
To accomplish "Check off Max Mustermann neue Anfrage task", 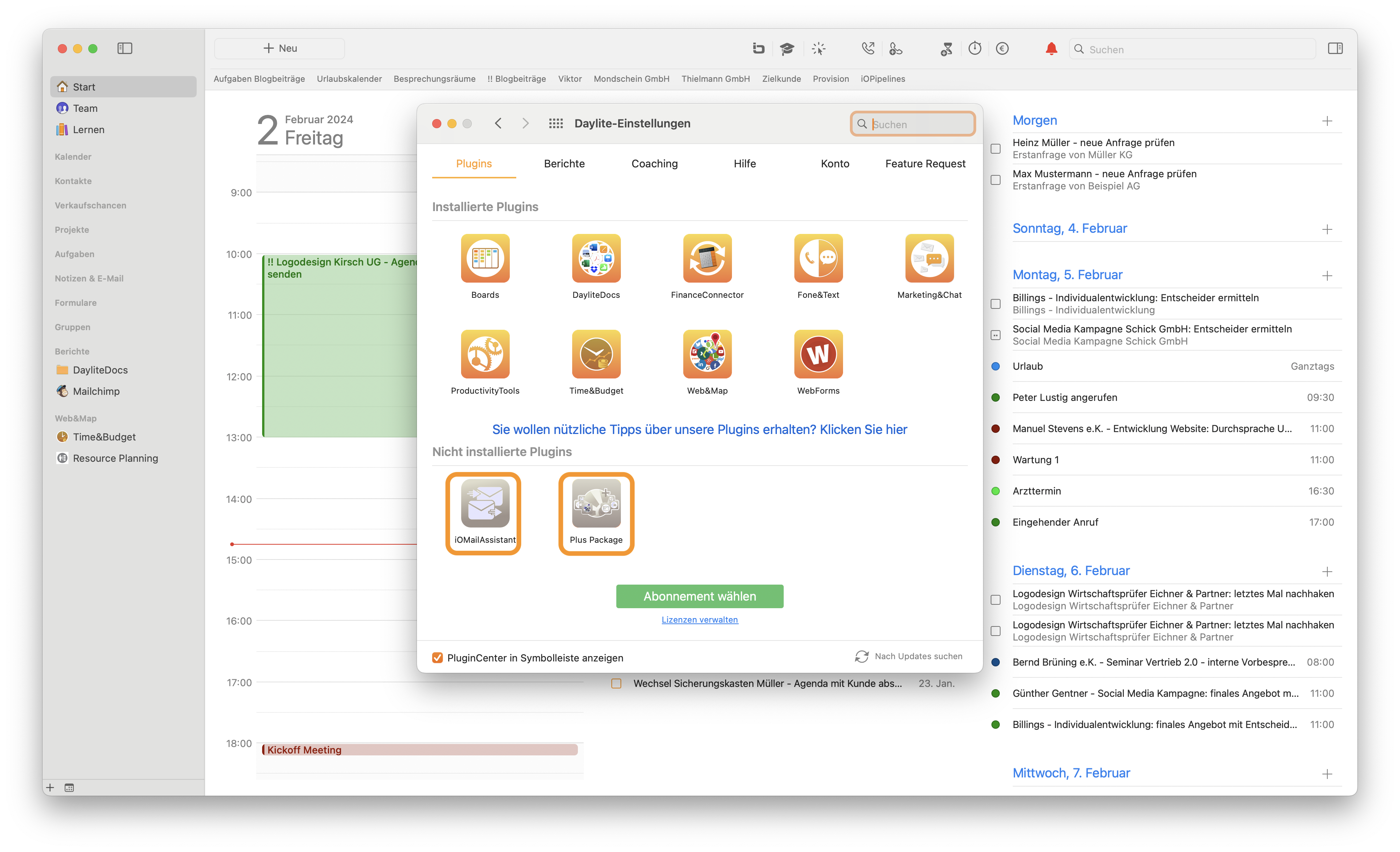I will pos(996,180).
